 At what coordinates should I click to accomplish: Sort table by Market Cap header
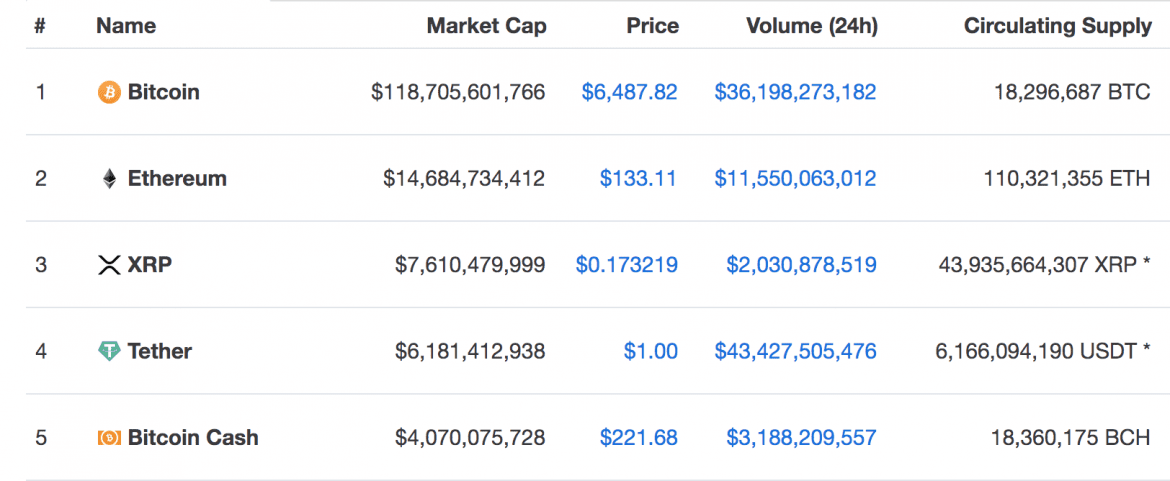point(486,26)
